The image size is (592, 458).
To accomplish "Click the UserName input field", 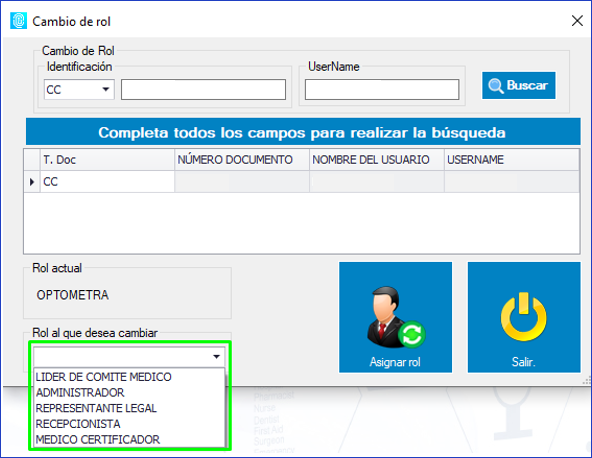I will pyautogui.click(x=382, y=89).
